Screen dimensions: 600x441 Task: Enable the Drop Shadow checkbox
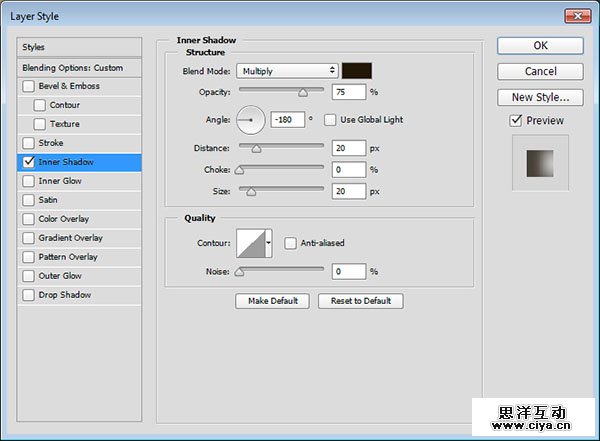tap(28, 295)
